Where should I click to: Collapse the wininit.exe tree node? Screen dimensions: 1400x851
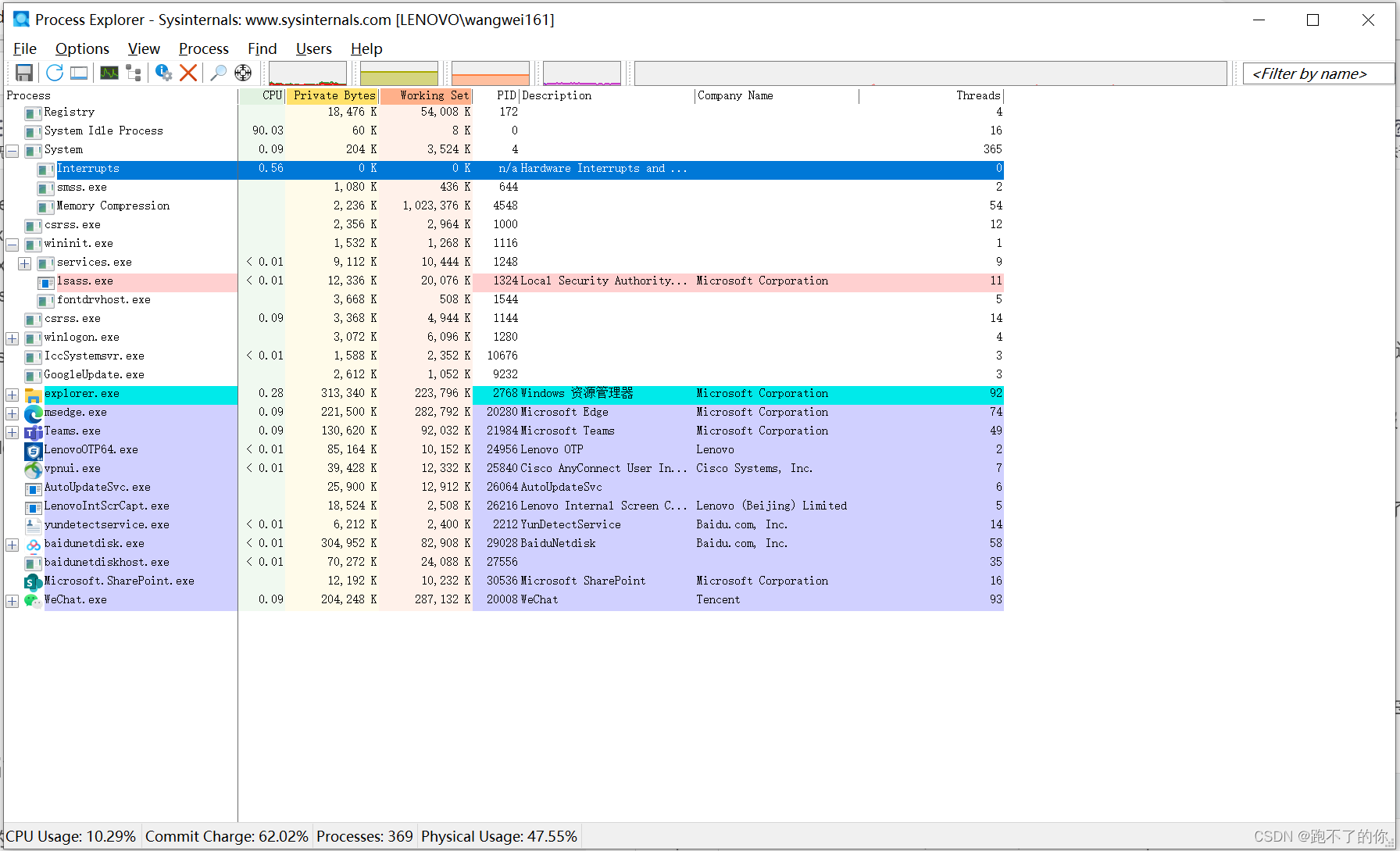point(12,245)
